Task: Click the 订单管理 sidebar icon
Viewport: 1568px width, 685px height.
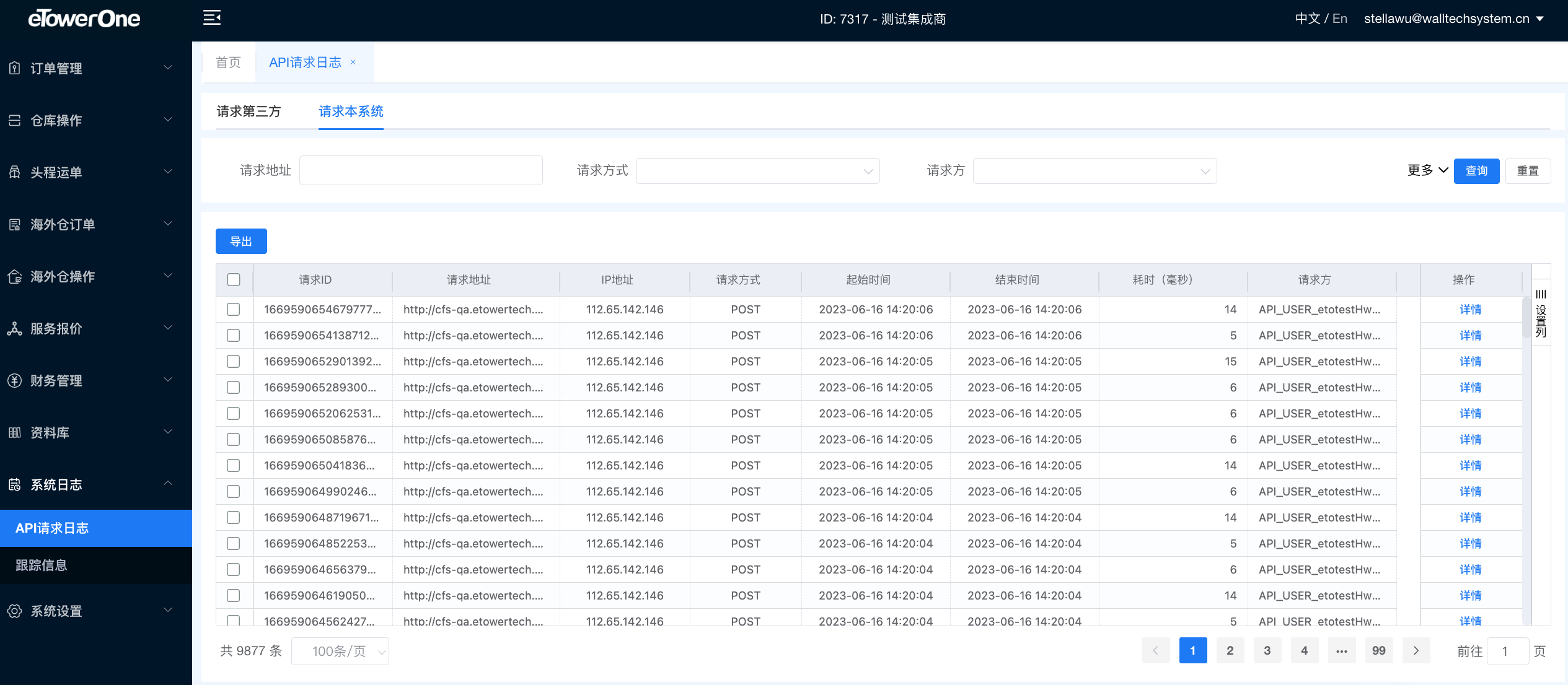Action: pyautogui.click(x=15, y=68)
